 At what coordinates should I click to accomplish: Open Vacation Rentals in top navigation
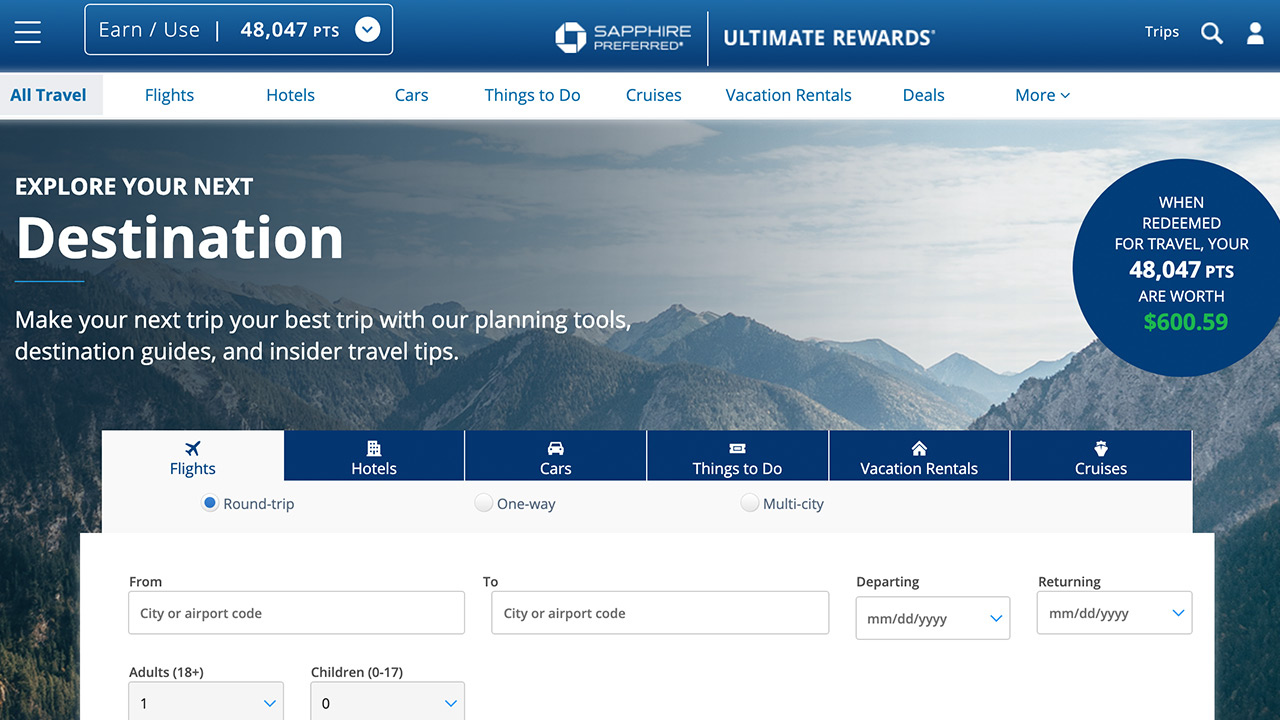click(789, 95)
